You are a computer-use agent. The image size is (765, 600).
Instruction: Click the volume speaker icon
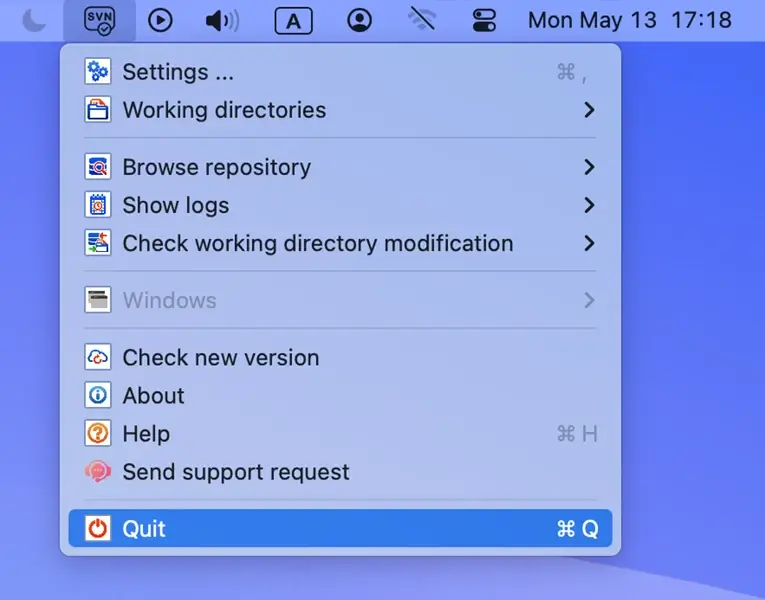[x=222, y=20]
